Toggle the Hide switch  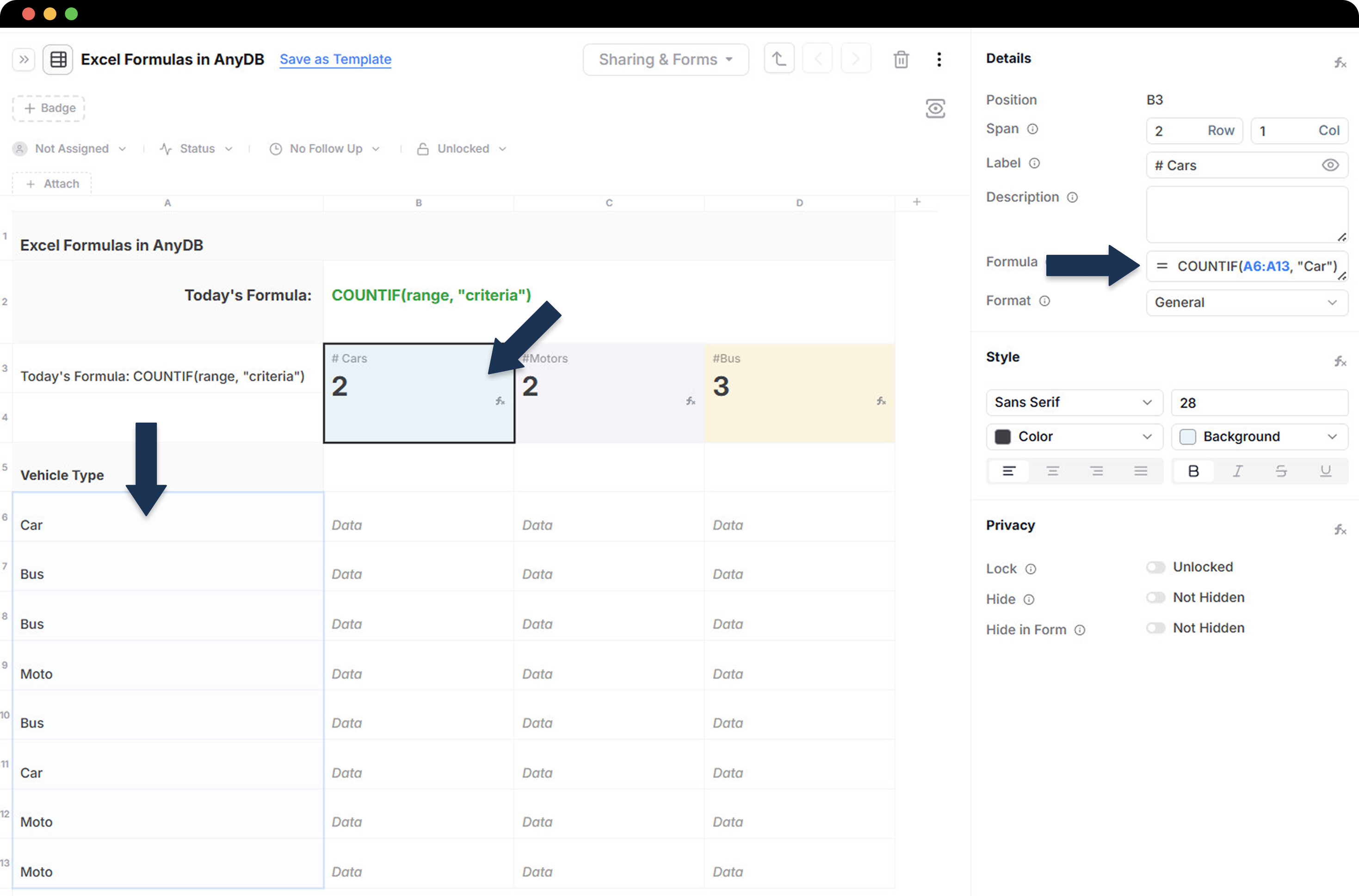click(1155, 597)
